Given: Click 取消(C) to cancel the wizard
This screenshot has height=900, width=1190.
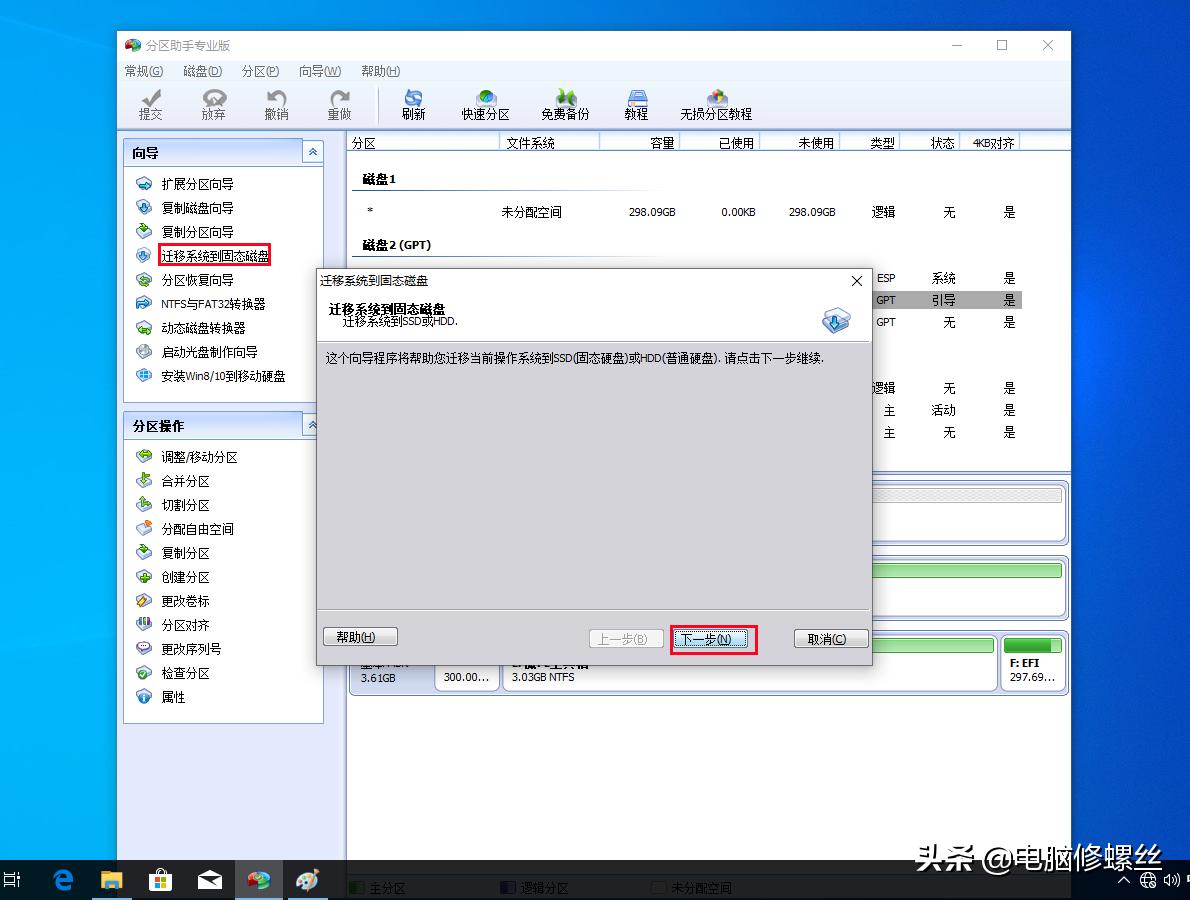Looking at the screenshot, I should coord(830,638).
